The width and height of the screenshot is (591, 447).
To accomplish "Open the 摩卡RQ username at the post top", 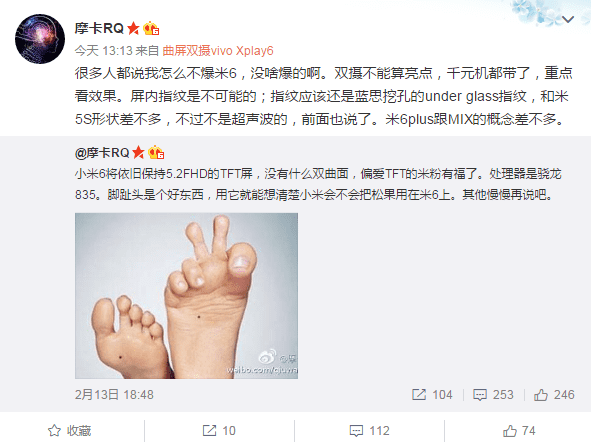I will (x=99, y=28).
